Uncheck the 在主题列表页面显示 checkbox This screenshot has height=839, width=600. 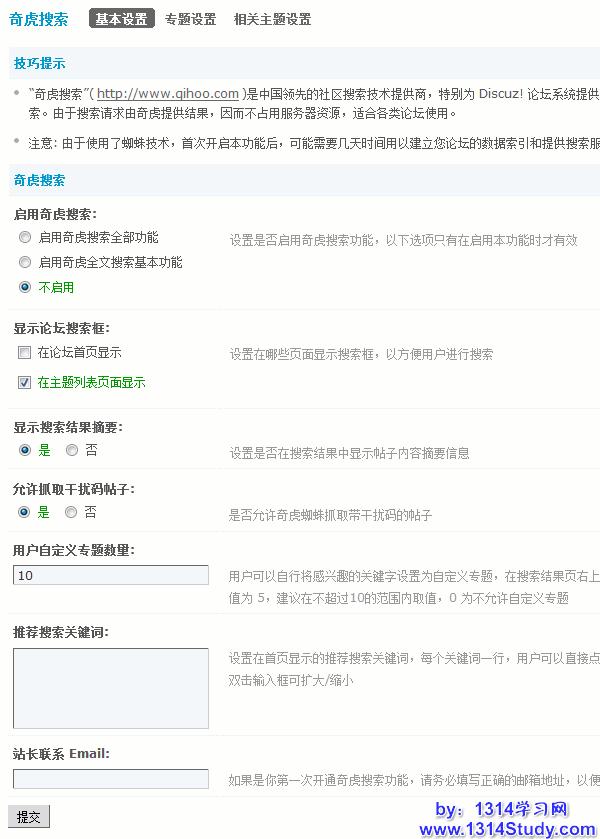click(x=25, y=382)
